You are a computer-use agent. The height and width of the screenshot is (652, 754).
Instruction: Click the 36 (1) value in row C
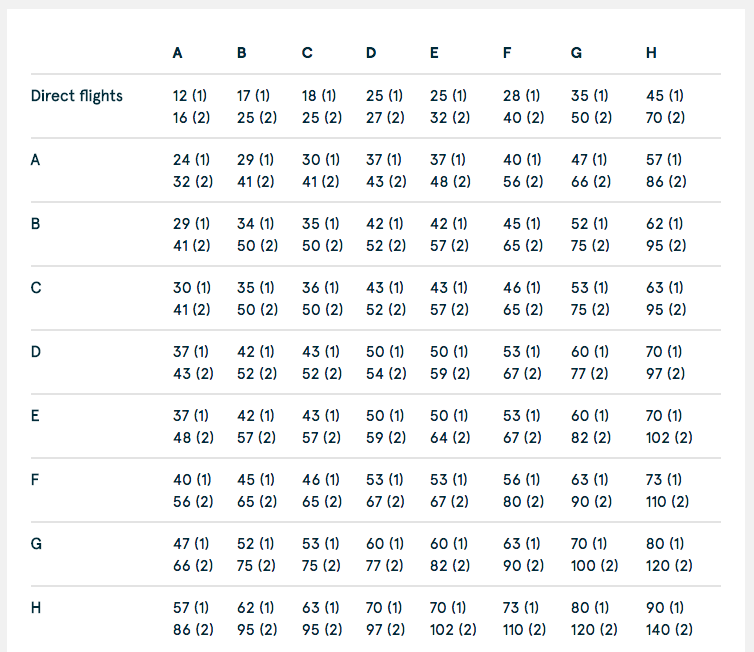point(320,288)
